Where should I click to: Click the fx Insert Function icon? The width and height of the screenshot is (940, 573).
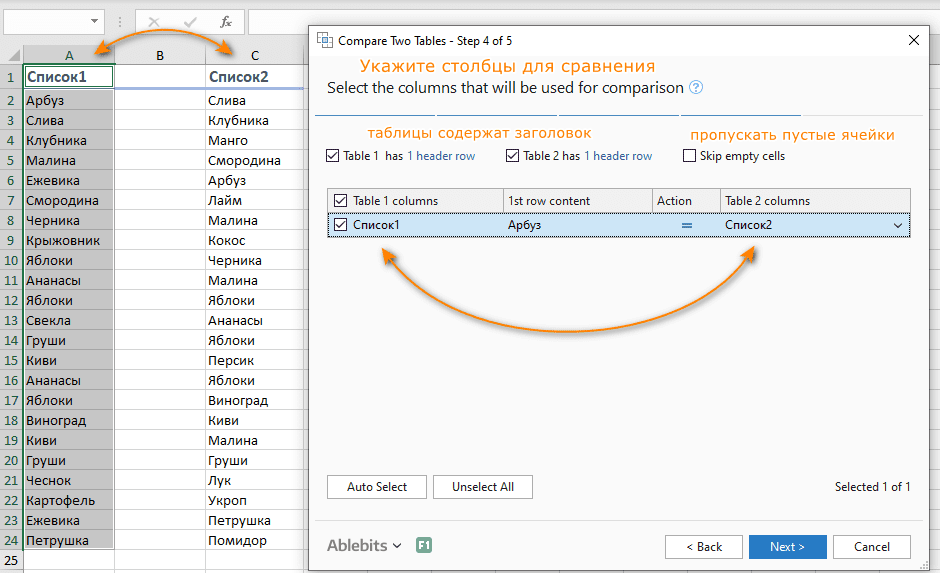click(226, 21)
